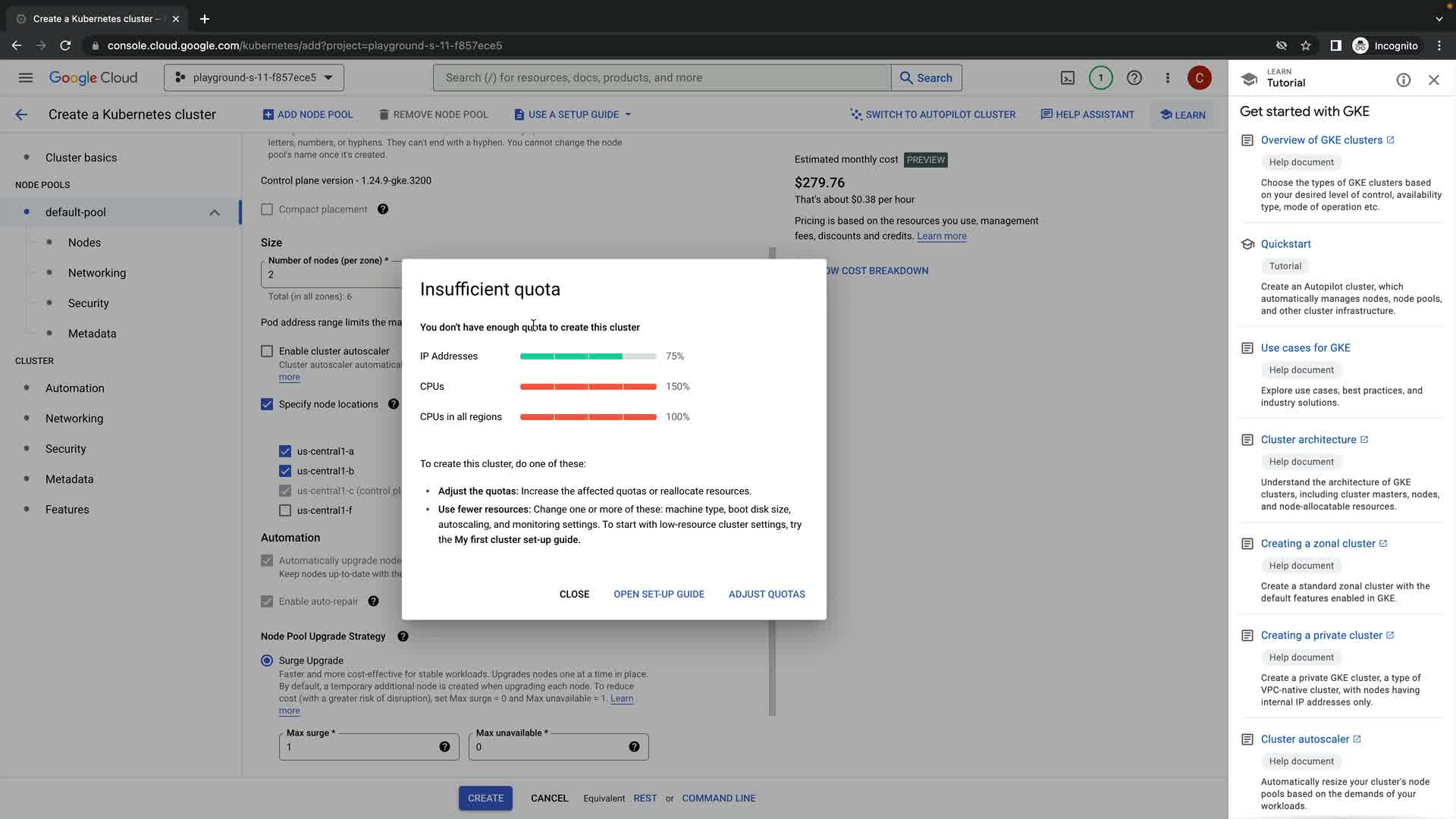Select the Surge Upgrade radio button
This screenshot has width=1456, height=819.
point(267,661)
